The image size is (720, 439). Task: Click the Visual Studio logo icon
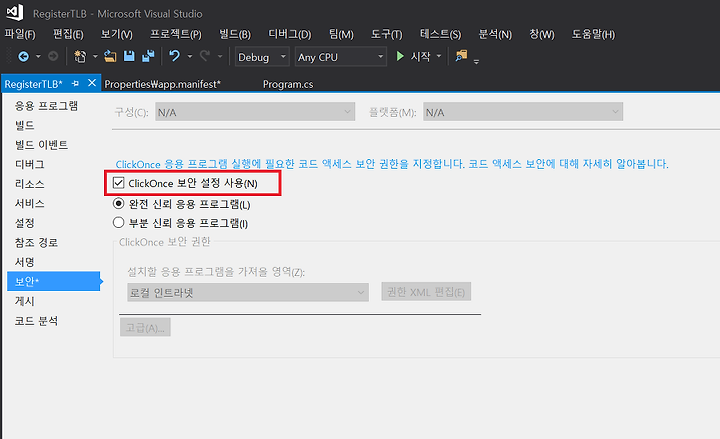[15, 12]
